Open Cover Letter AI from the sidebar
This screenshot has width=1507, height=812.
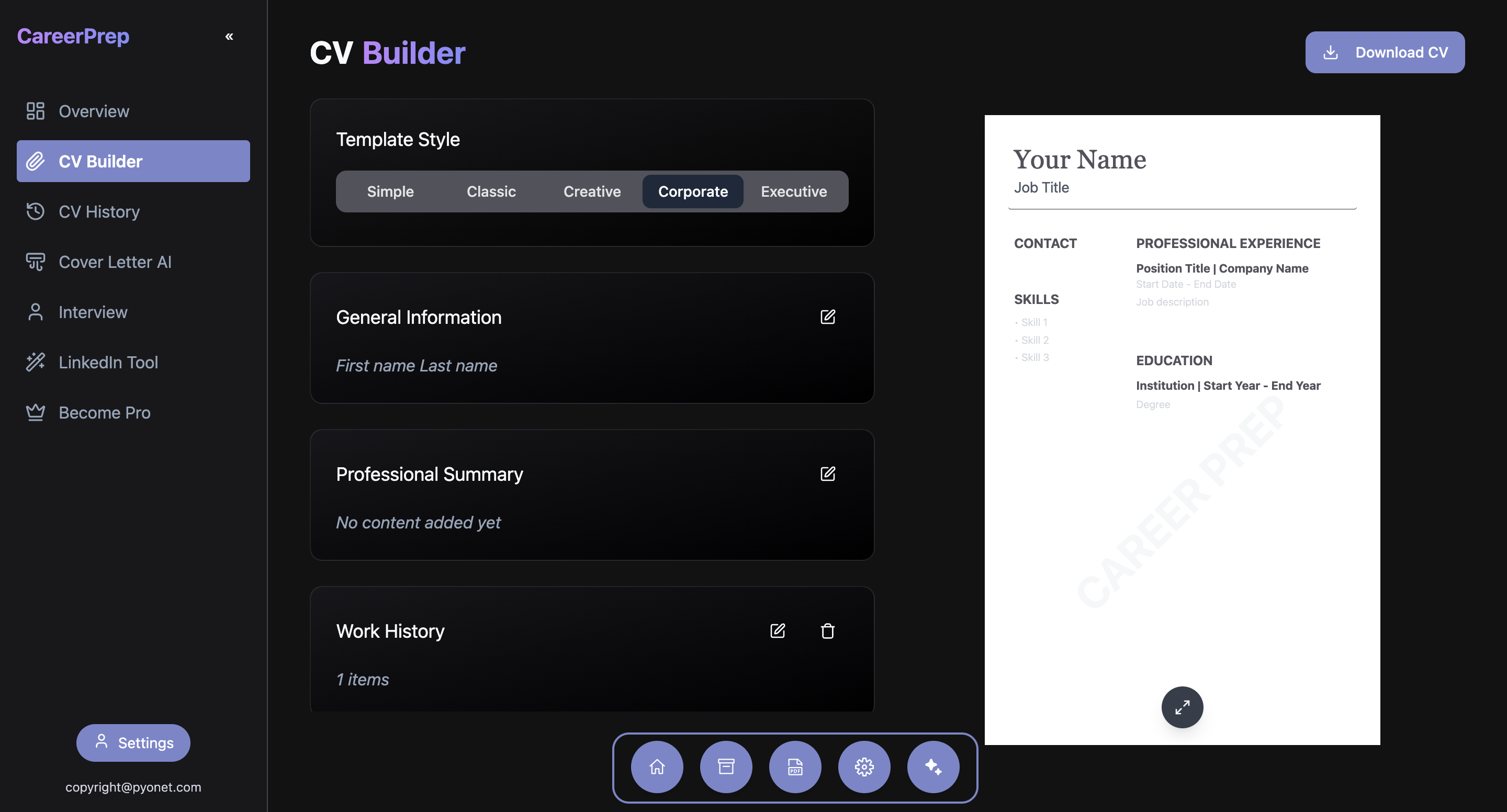[x=115, y=262]
